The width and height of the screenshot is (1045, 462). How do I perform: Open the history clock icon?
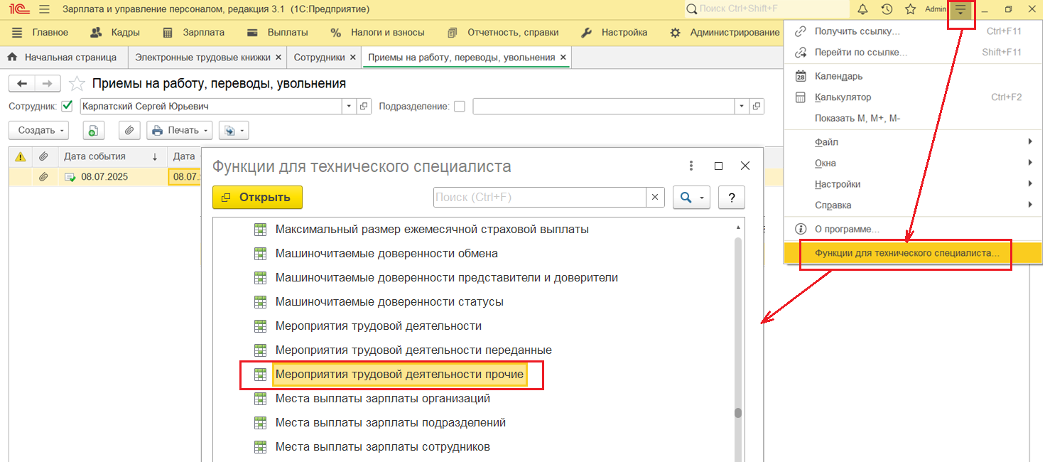(887, 9)
